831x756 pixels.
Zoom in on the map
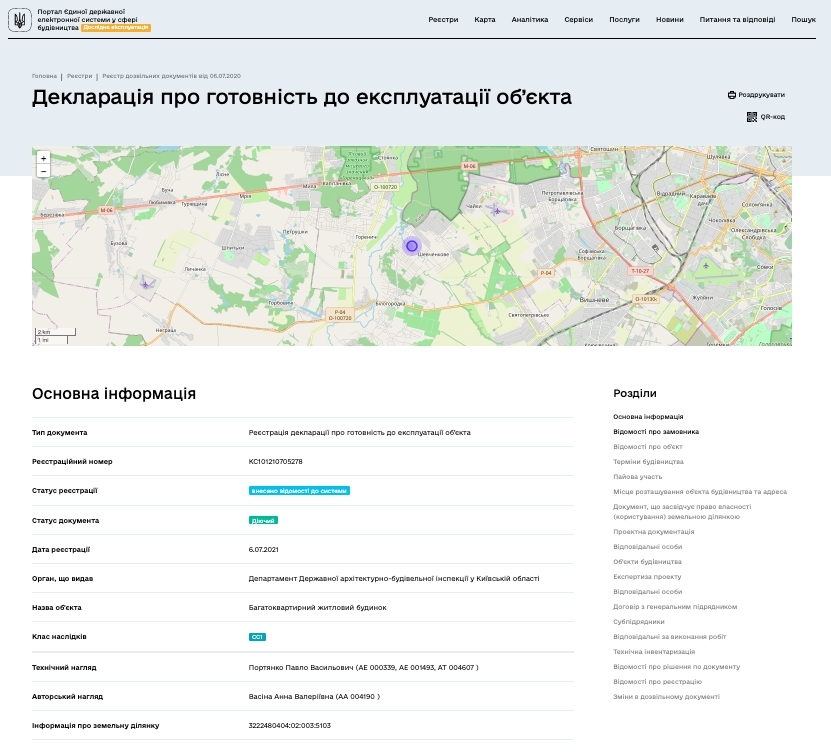click(x=43, y=158)
